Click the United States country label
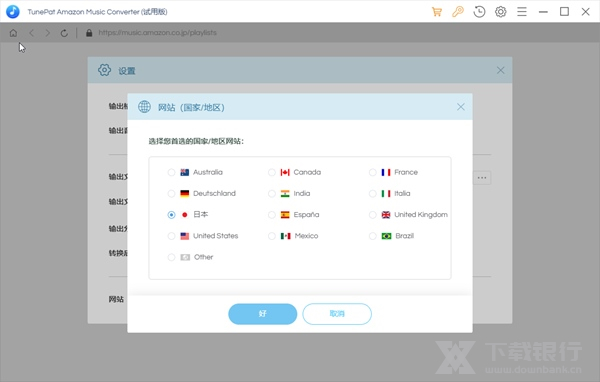Image resolution: width=600 pixels, height=382 pixels. click(x=215, y=236)
